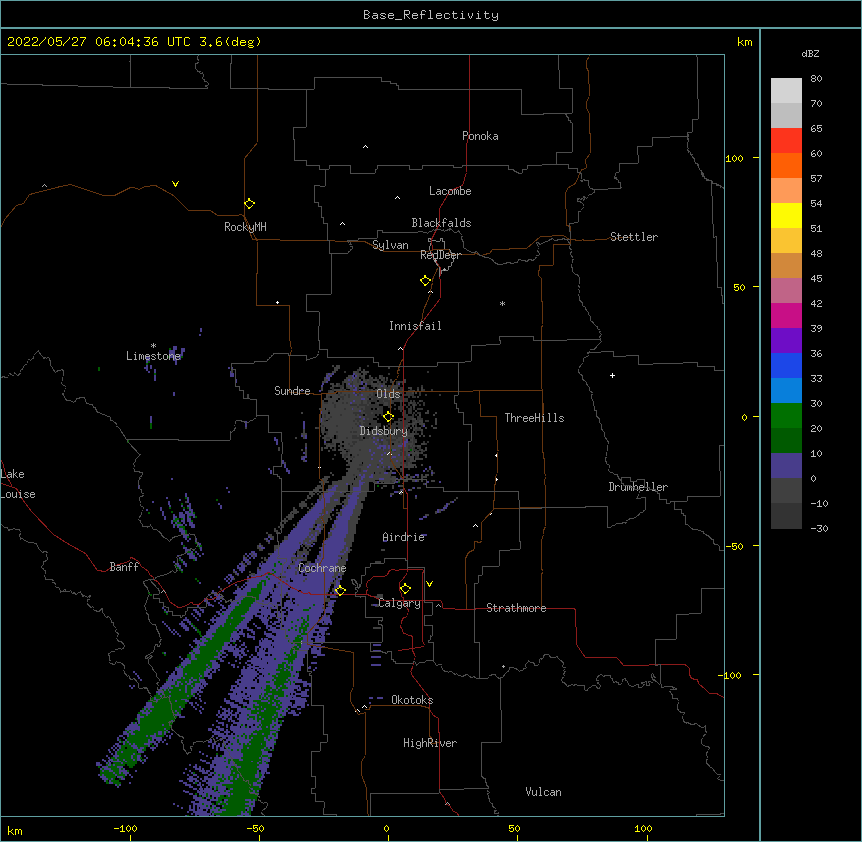The width and height of the screenshot is (862, 842).
Task: Click the Okotoks label
Action: click(412, 700)
